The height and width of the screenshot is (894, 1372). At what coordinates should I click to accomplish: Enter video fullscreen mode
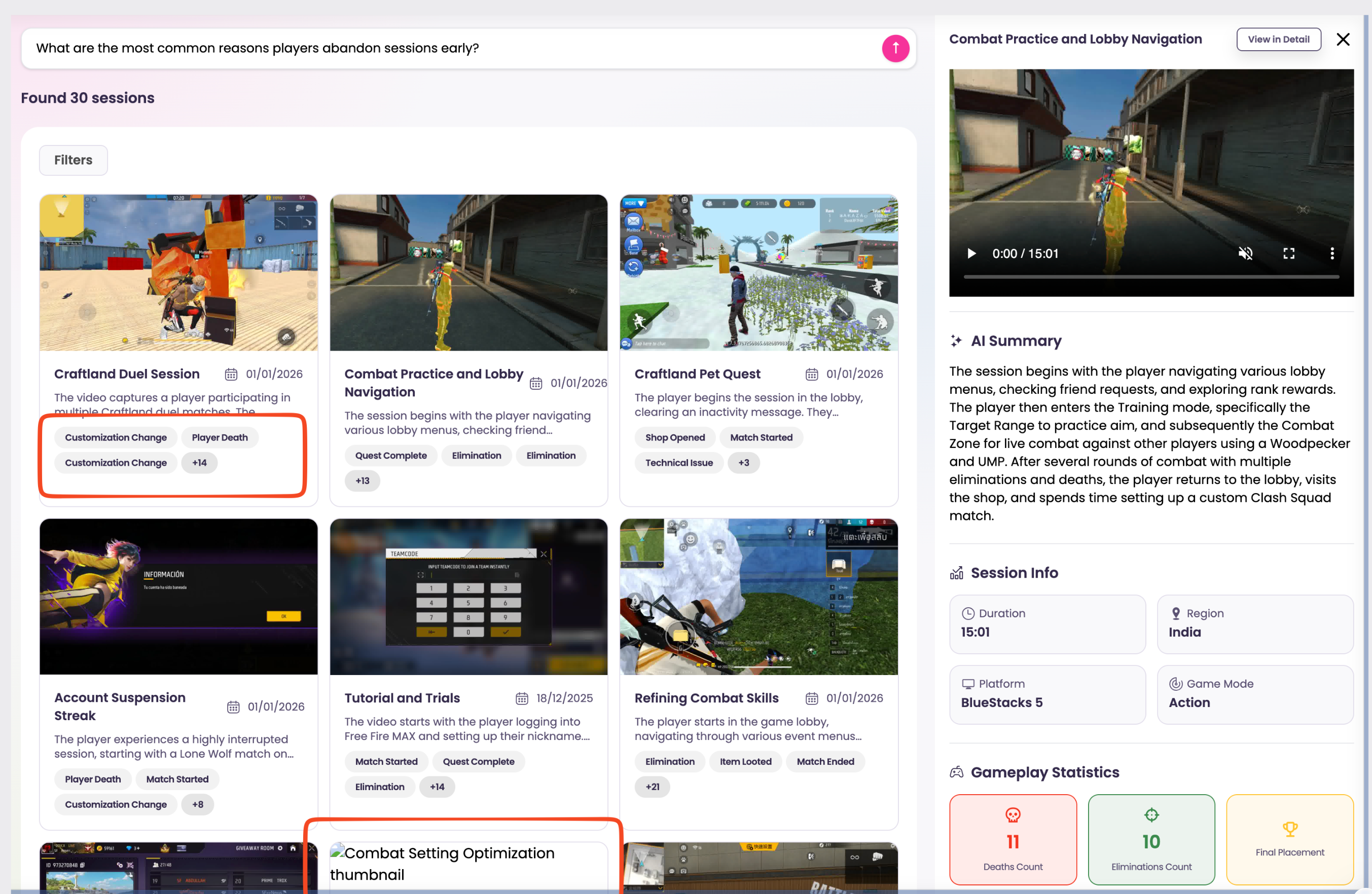point(1288,253)
